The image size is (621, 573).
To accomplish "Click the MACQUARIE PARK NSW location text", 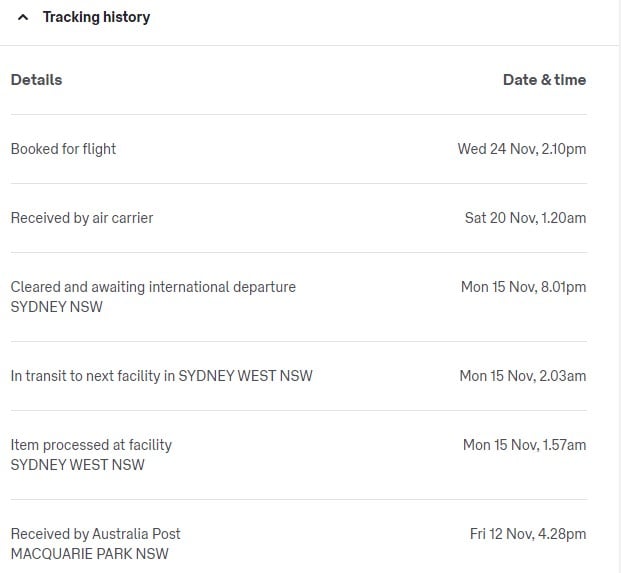I will 89,554.
